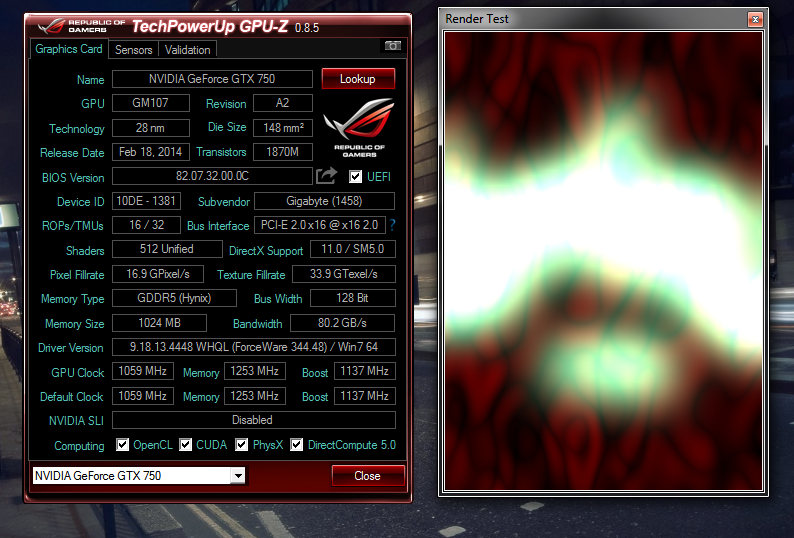794x538 pixels.
Task: Click inside the Render Test rendering area
Action: [603, 261]
